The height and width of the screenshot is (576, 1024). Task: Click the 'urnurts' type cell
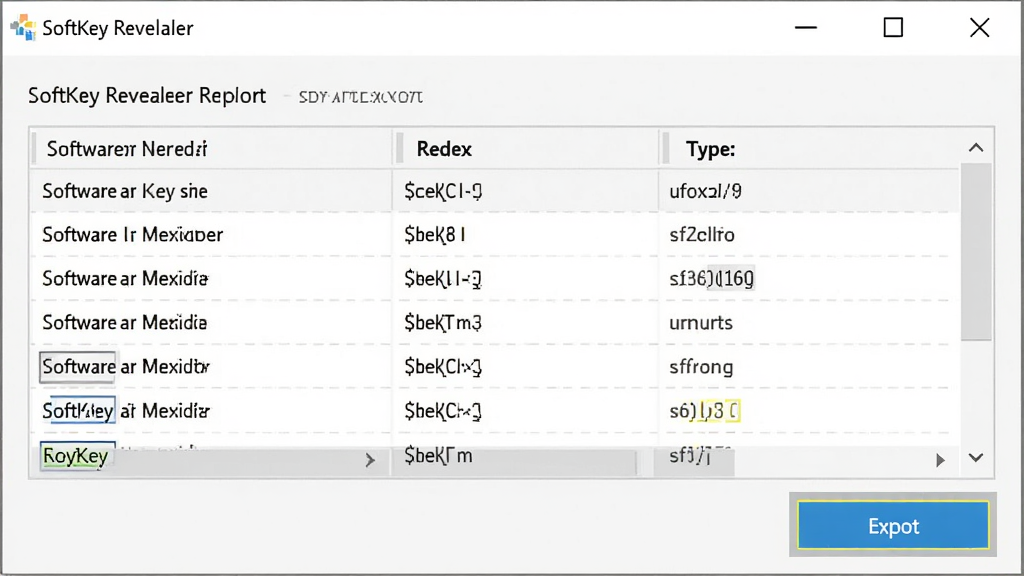(x=701, y=323)
